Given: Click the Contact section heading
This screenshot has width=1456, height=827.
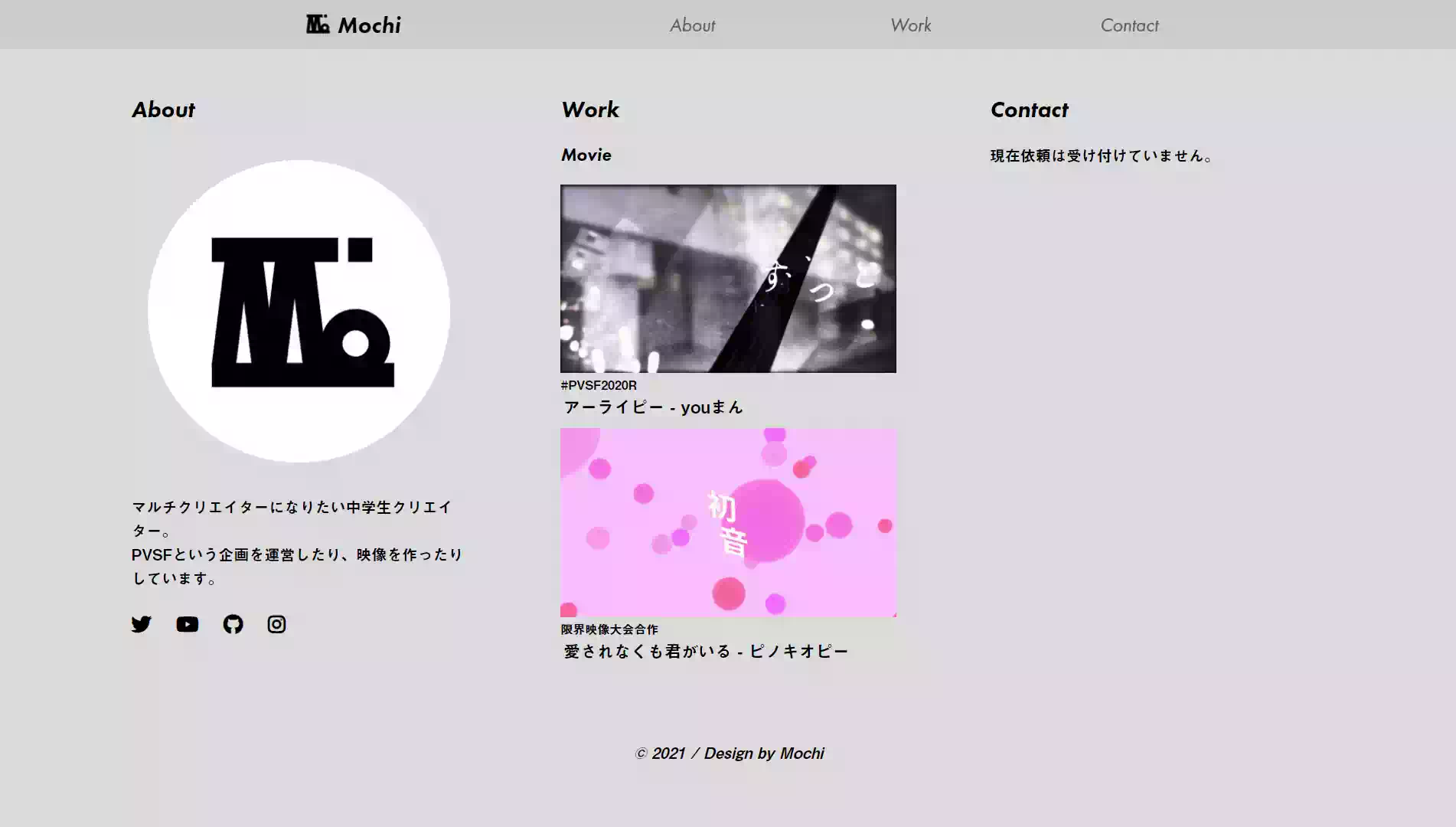Looking at the screenshot, I should pos(1029,110).
